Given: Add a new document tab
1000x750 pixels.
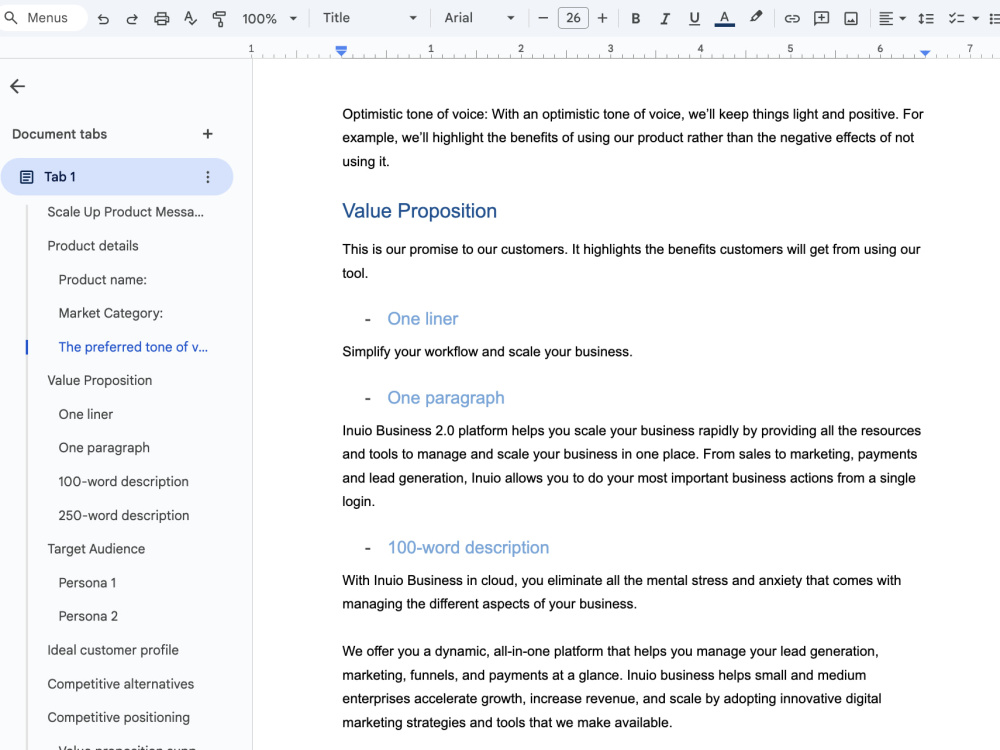Looking at the screenshot, I should pos(207,134).
